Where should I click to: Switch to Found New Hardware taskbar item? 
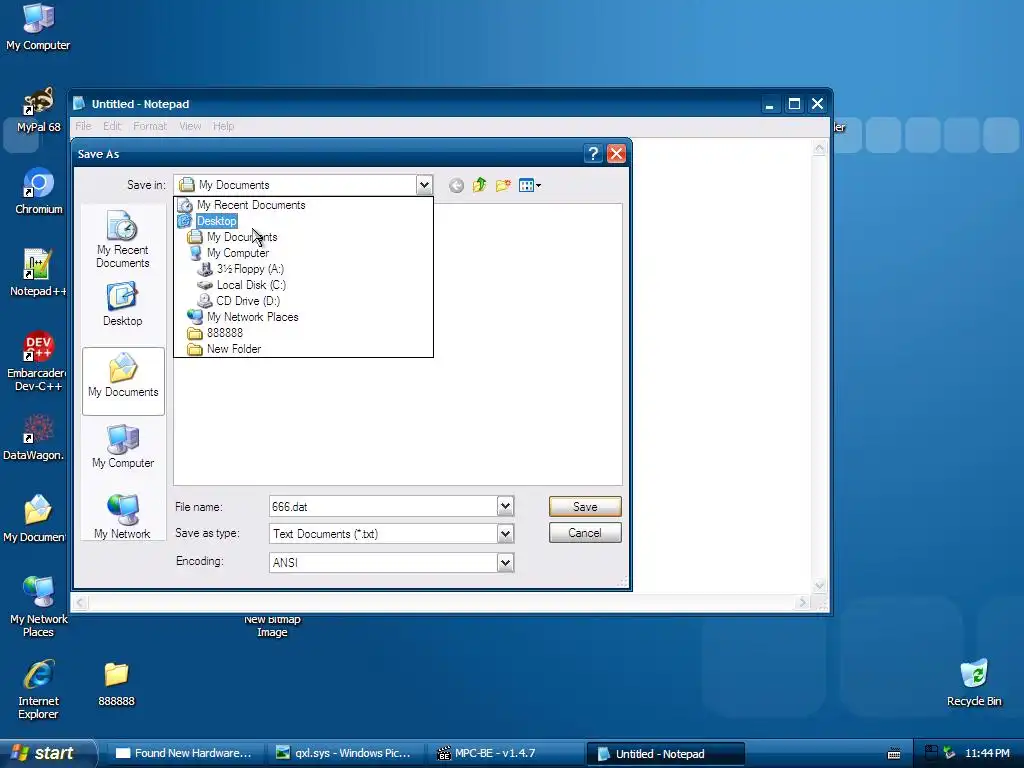185,754
